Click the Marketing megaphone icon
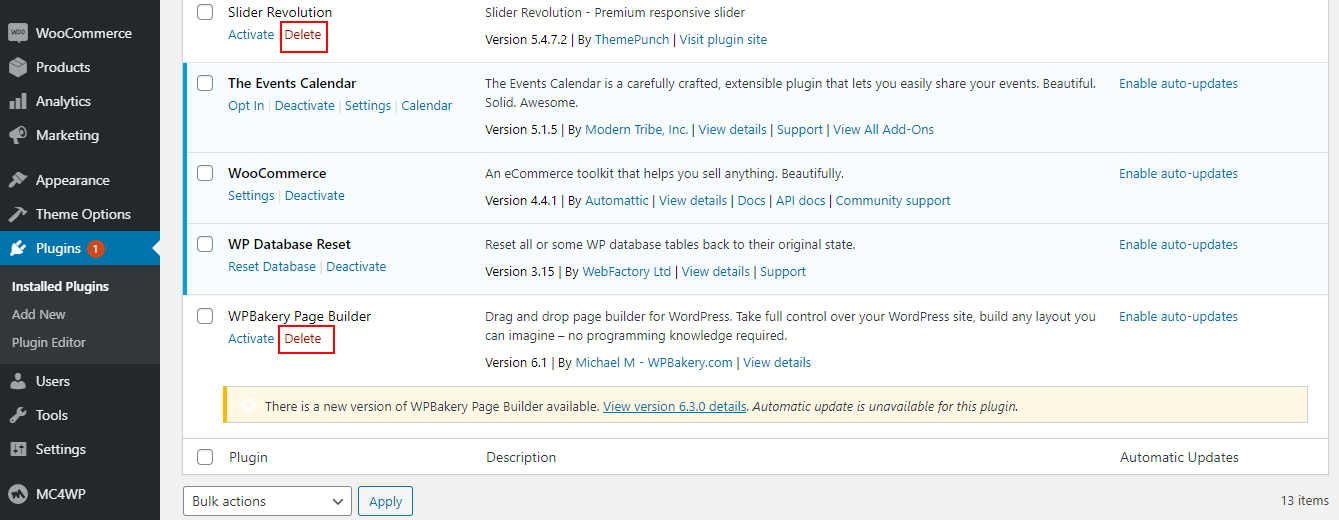1339x520 pixels. (x=17, y=135)
